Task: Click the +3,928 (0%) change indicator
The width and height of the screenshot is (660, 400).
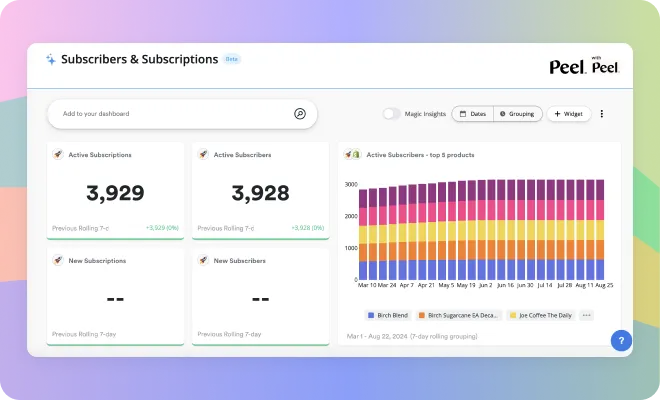Action: coord(308,228)
